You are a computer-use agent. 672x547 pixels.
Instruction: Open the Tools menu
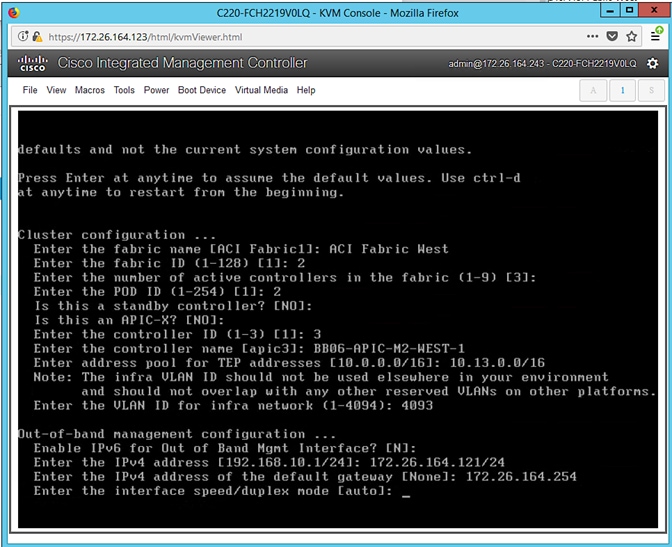(x=124, y=90)
